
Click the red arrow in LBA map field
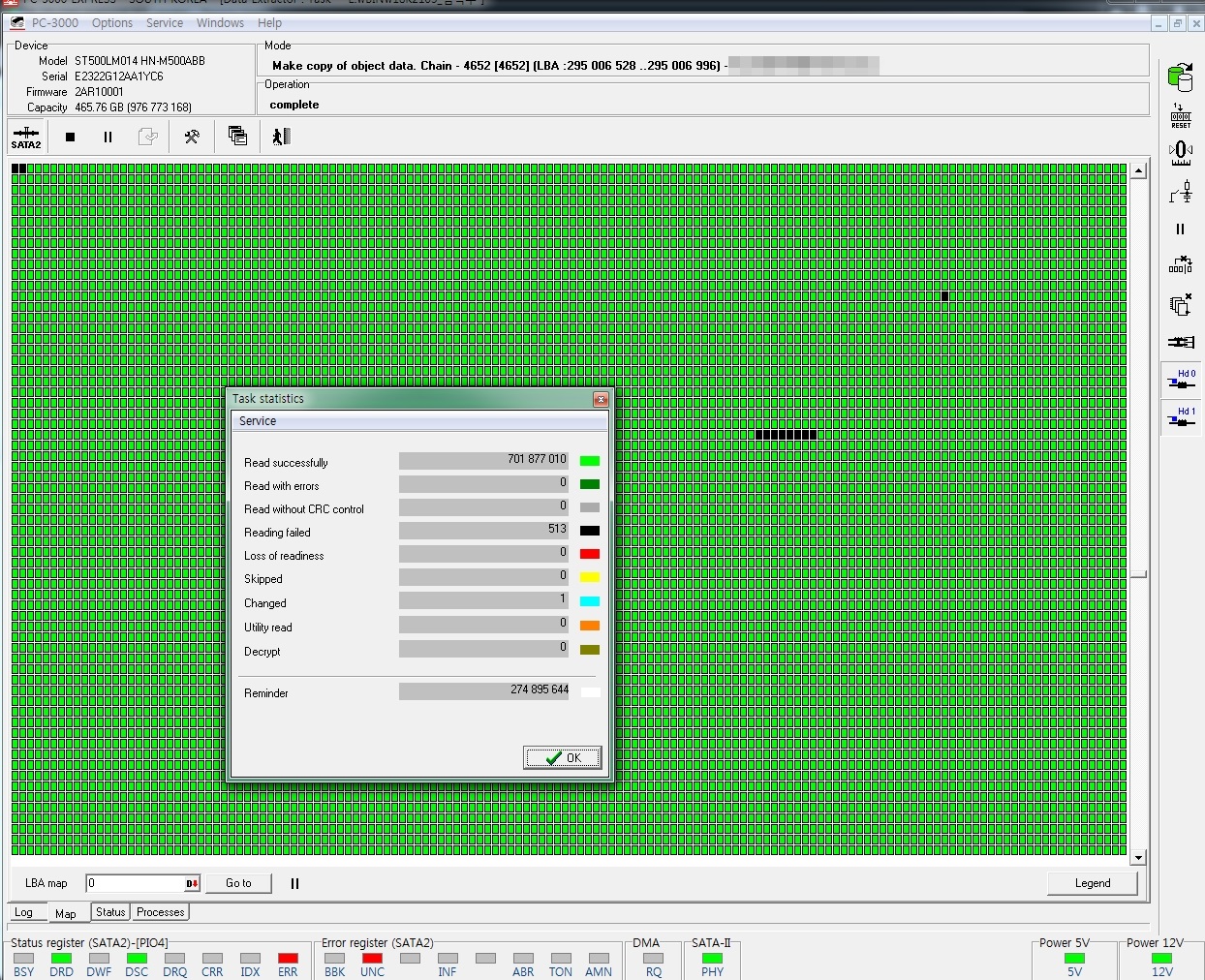[x=192, y=883]
